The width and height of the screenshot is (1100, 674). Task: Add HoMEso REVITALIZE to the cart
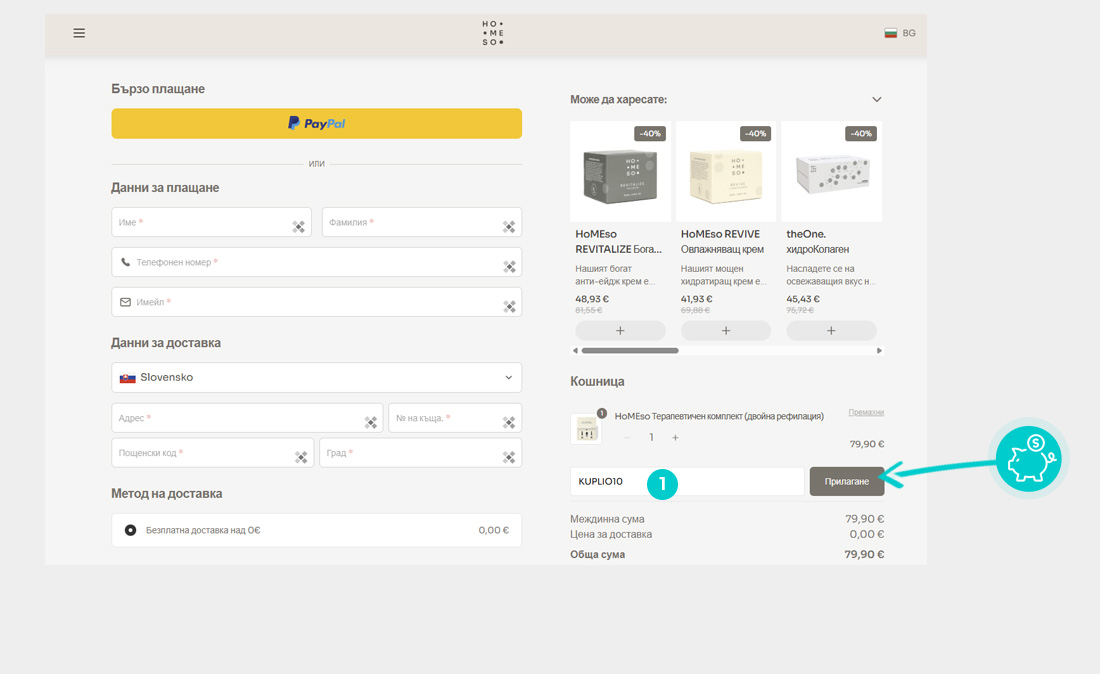click(x=620, y=330)
